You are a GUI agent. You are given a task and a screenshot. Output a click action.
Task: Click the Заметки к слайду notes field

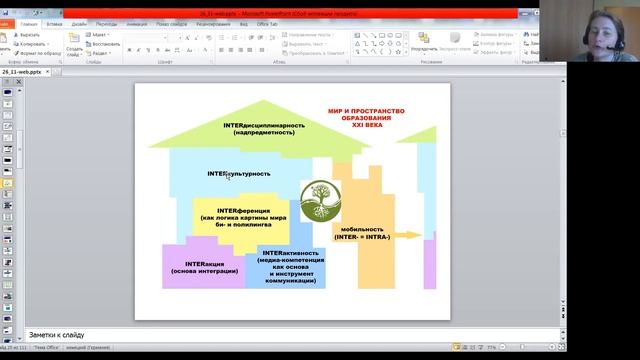point(292,335)
